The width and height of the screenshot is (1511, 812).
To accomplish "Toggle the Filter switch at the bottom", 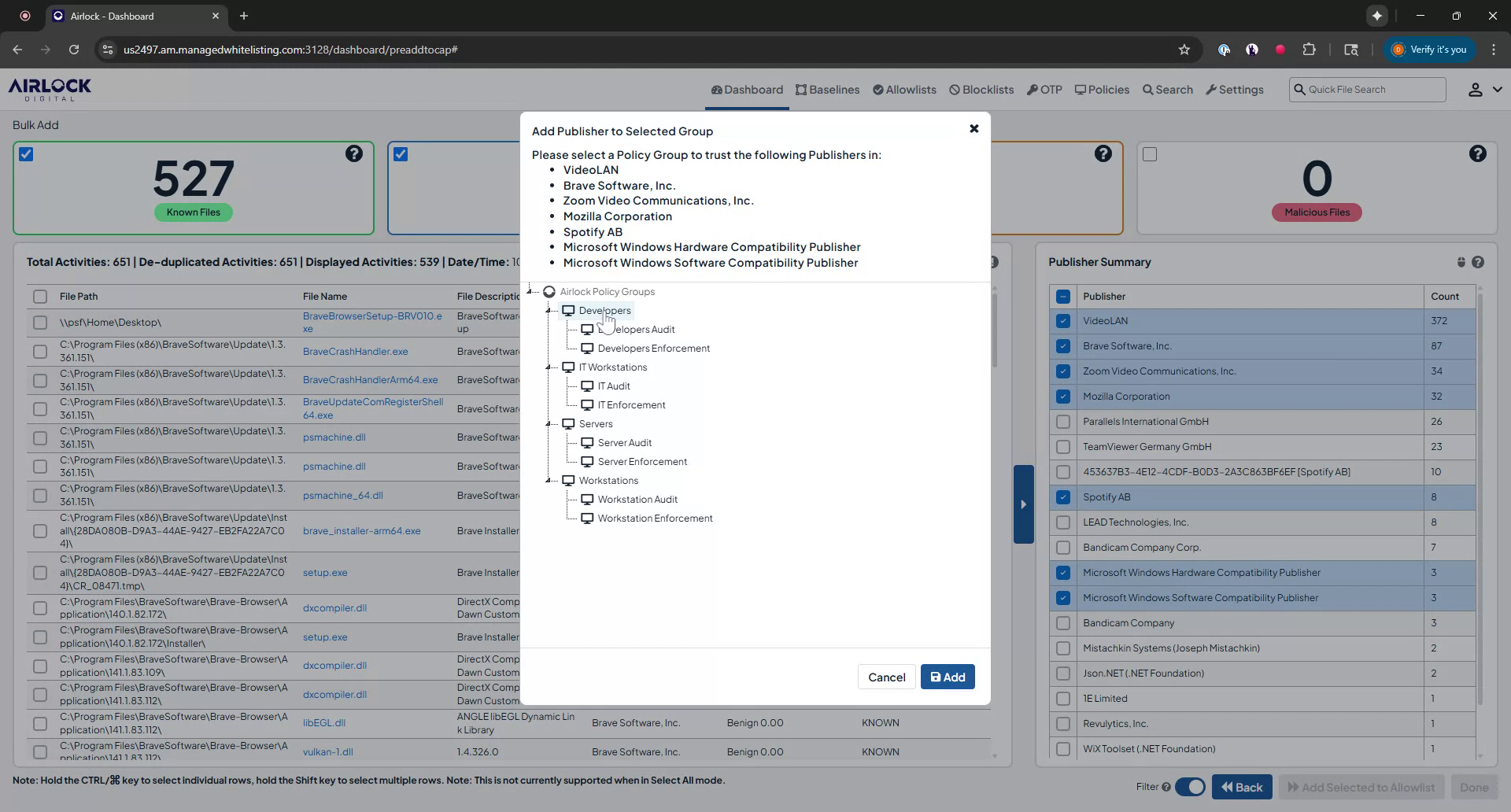I will point(1191,787).
